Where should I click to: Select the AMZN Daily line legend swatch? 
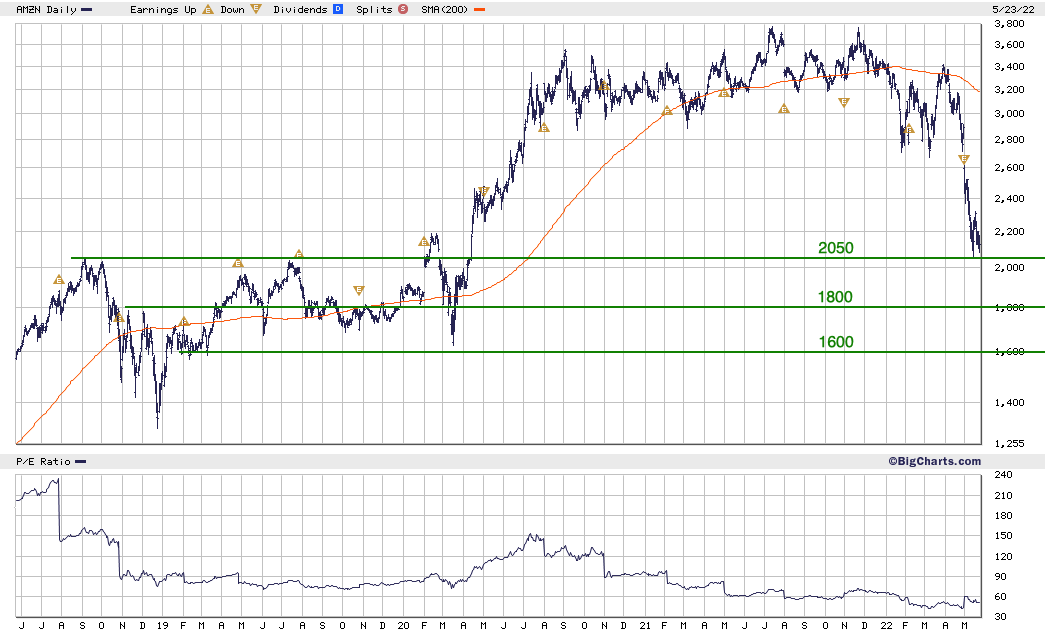(x=86, y=10)
